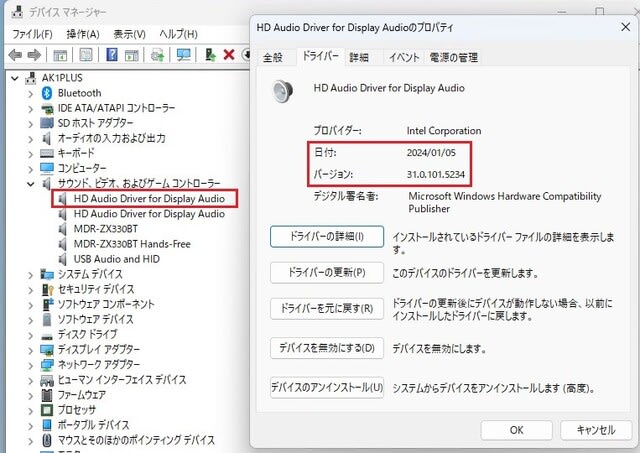Collapse サウンド、ビデオ、およびゲーム コントローラー chevron

point(31,184)
